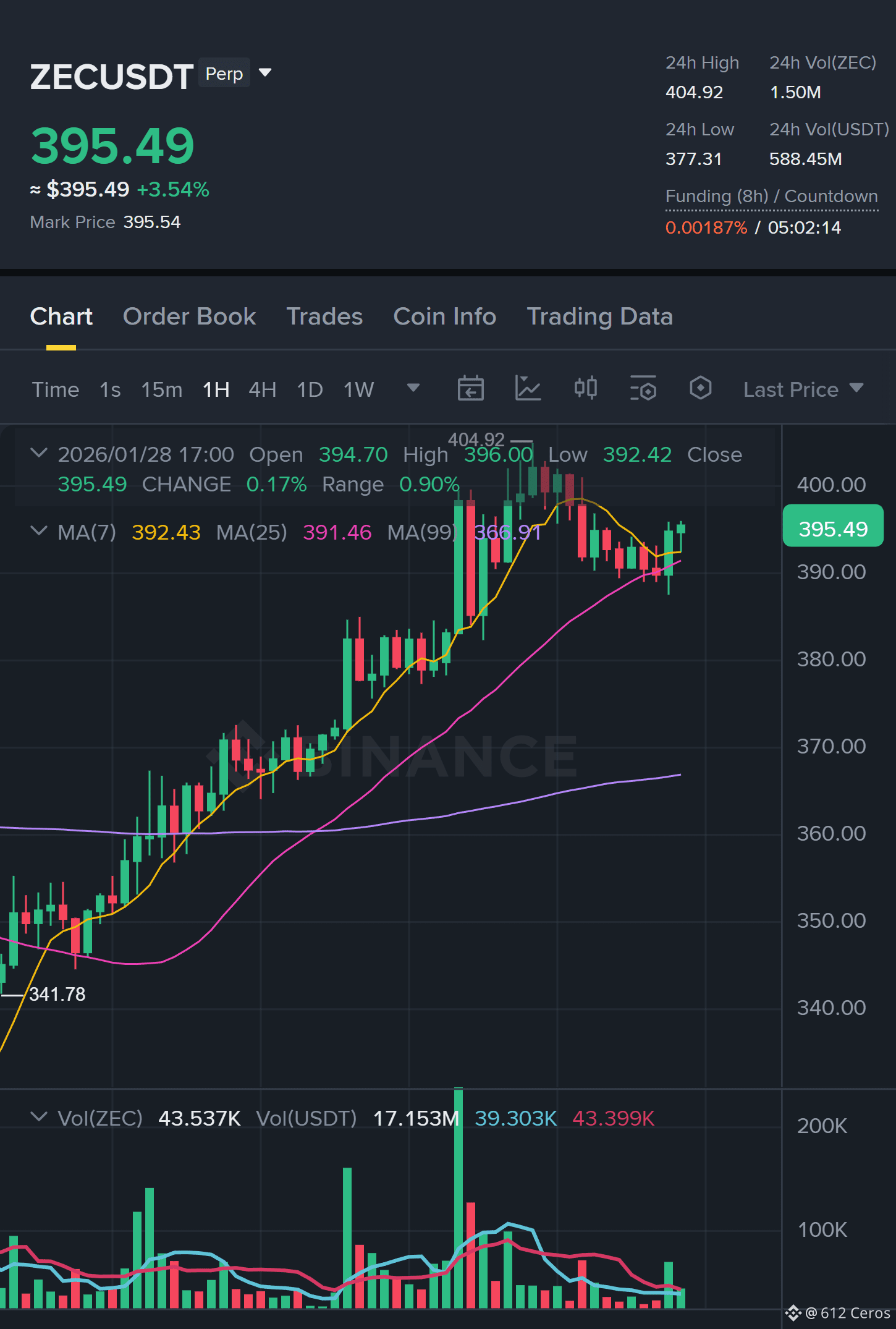Click the hexagon chart tools icon
896x1329 pixels.
[700, 388]
